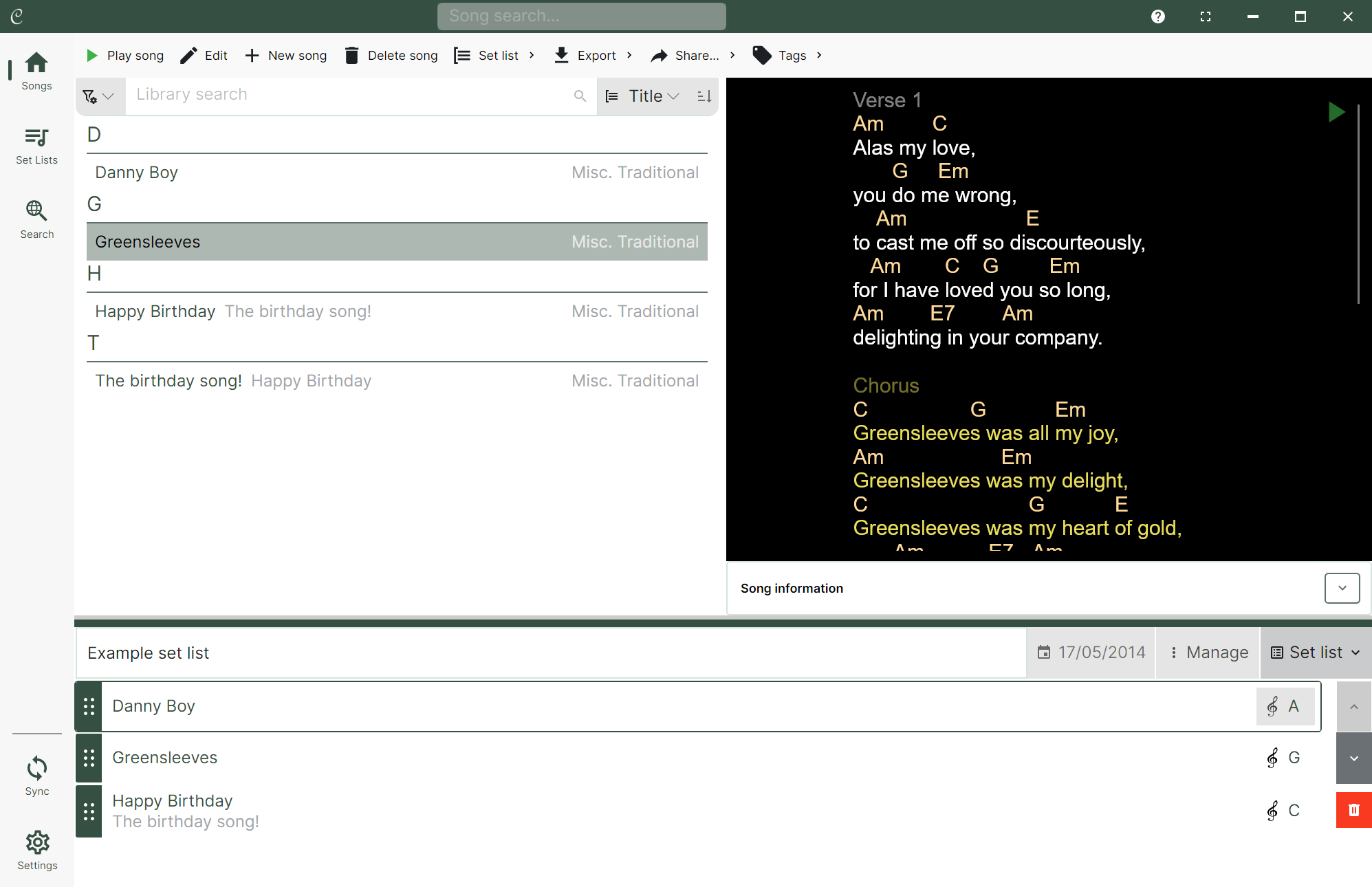Open the web Search section
Image resolution: width=1372 pixels, height=887 pixels.
click(x=36, y=220)
